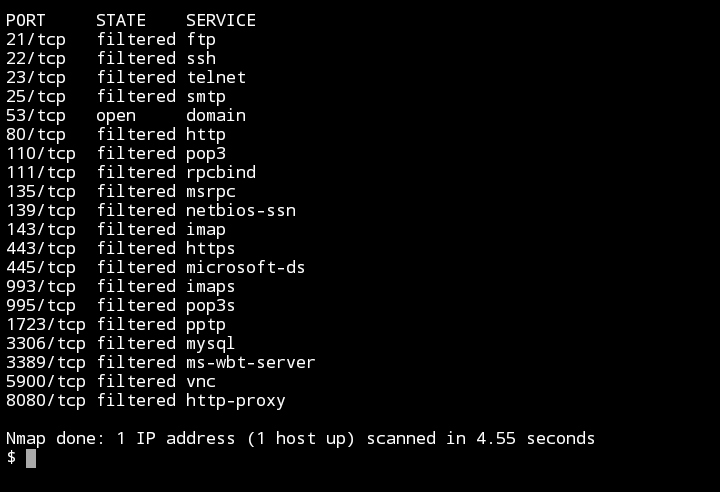This screenshot has height=492, width=720.
Task: Click the 'vnc' service text
Action: tap(201, 382)
